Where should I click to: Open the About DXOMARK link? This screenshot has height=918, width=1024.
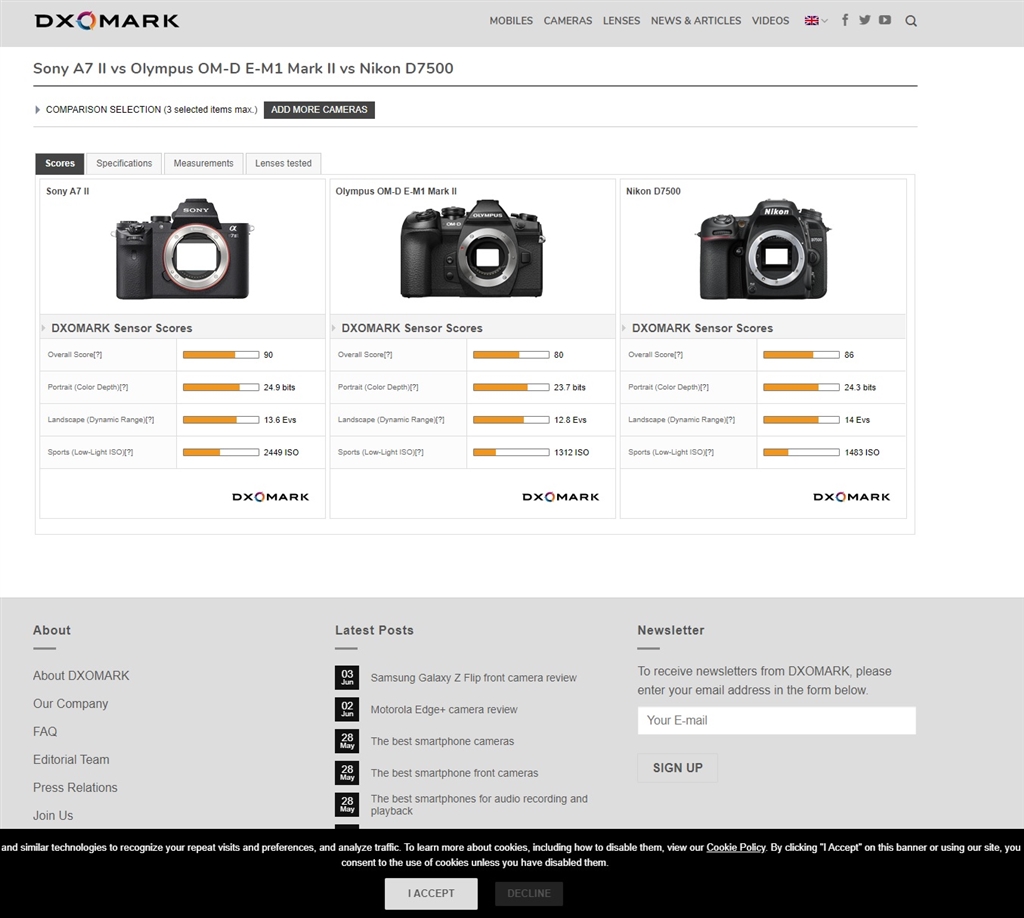point(81,676)
